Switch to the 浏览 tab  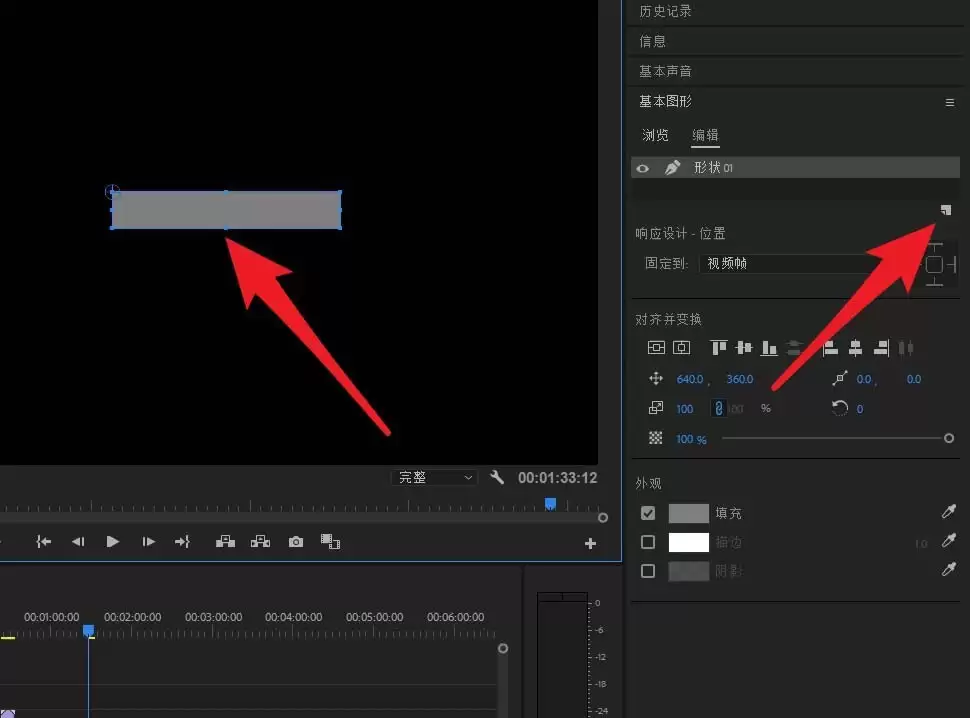655,135
